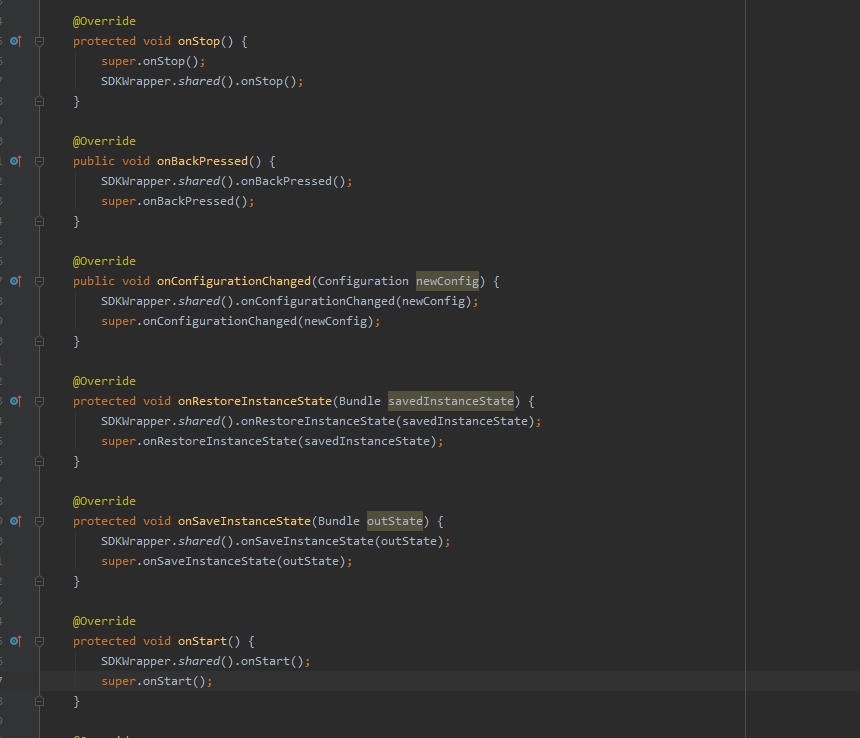Click SDKWrapper in the onStop() call line

click(x=135, y=81)
